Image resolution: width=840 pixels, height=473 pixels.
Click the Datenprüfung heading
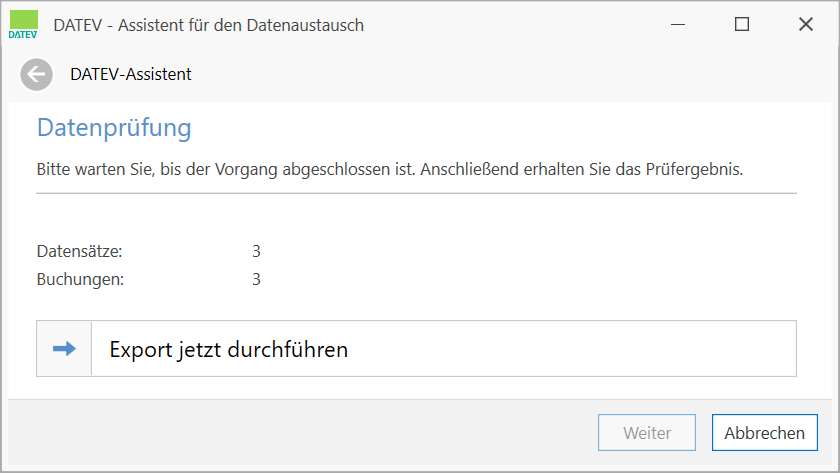point(113,128)
